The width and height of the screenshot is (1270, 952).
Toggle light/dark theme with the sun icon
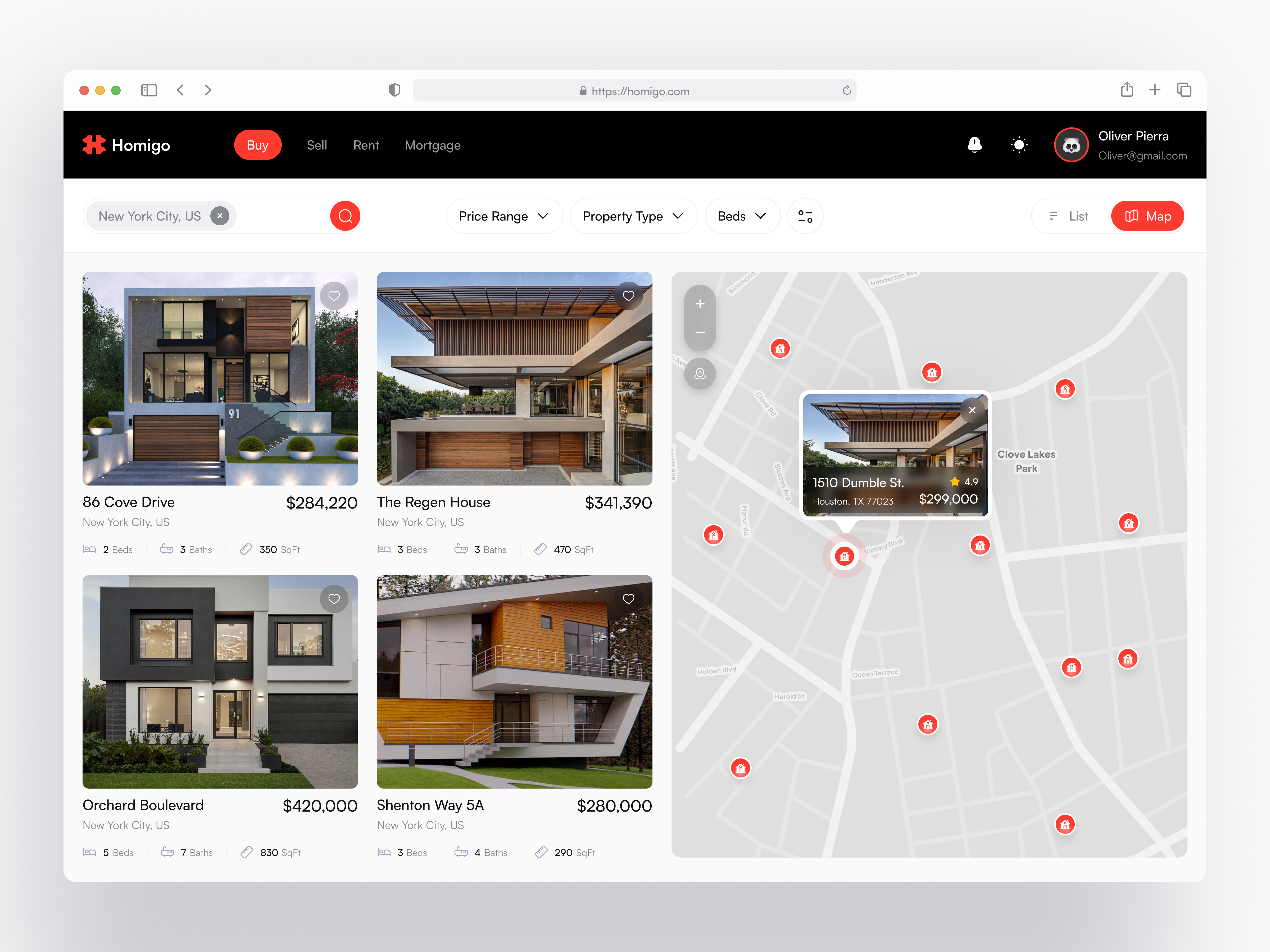click(x=1019, y=145)
